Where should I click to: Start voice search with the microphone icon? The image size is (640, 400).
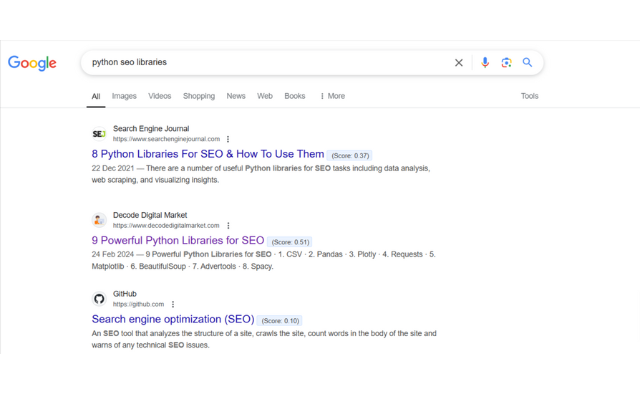pos(485,62)
